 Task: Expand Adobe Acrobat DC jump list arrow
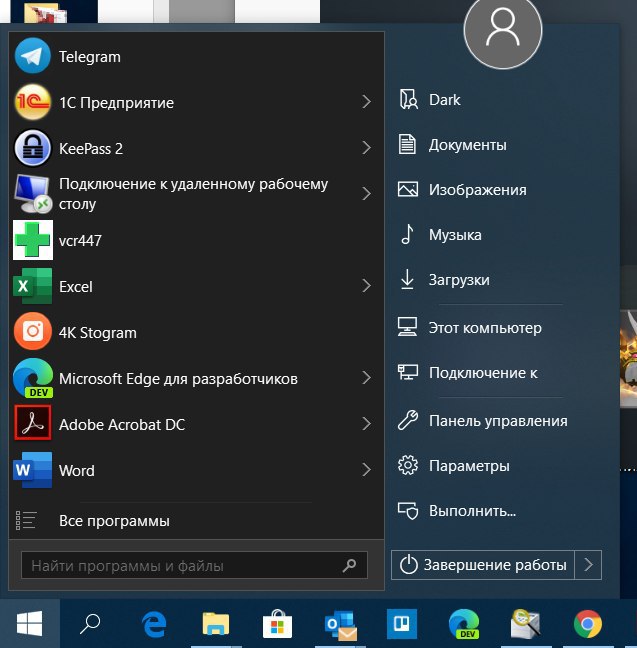[366, 424]
